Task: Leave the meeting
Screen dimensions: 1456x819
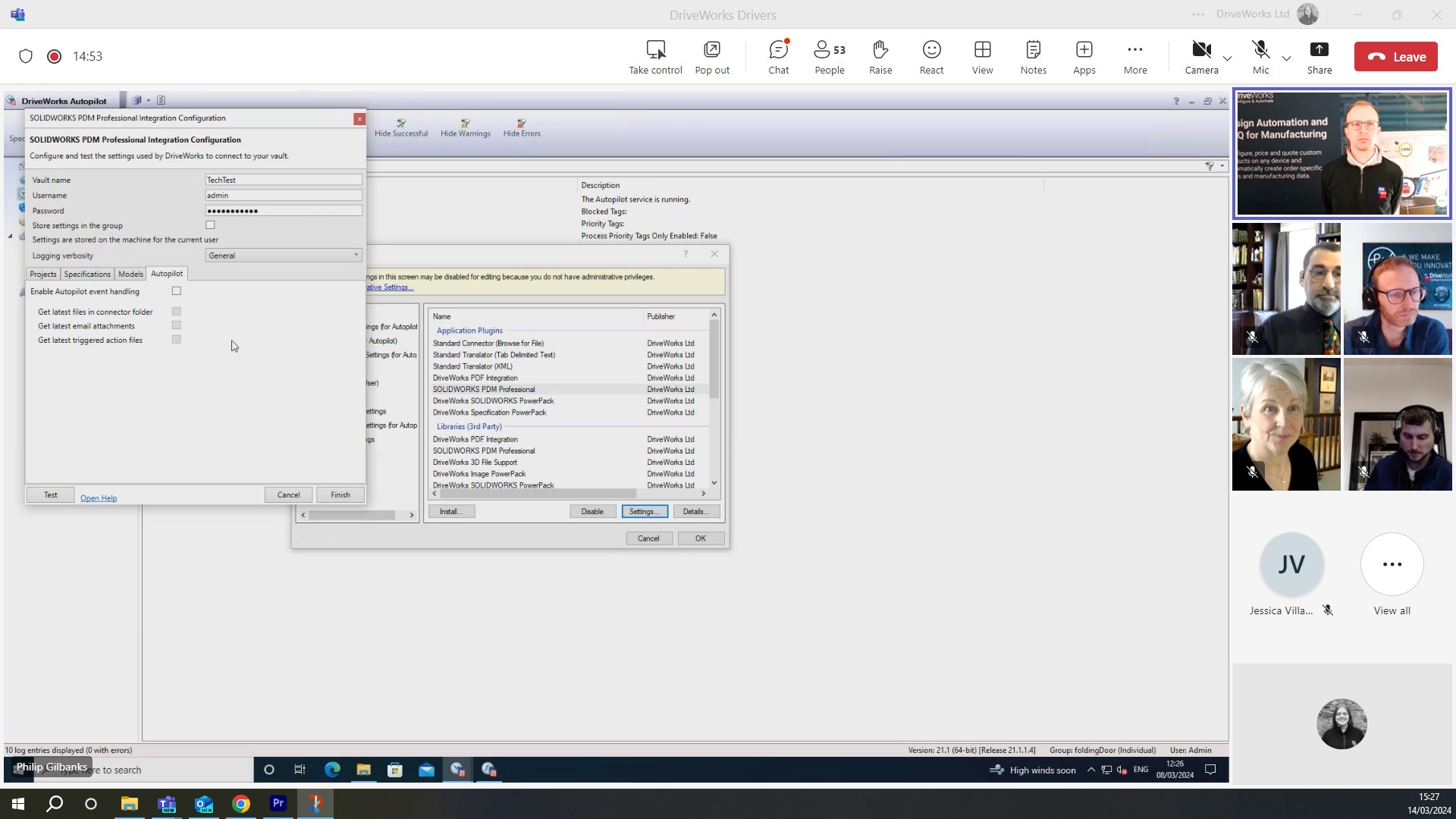Action: pyautogui.click(x=1395, y=57)
